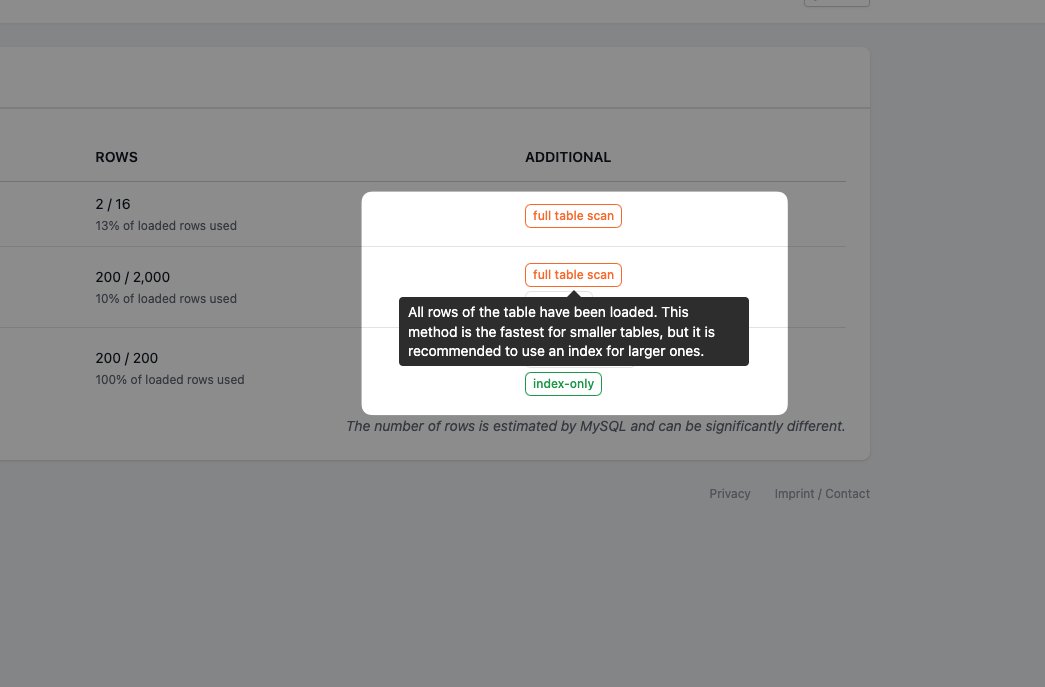
Task: Click the full table scan badge in the 2 / 16 row
Action: 573,216
